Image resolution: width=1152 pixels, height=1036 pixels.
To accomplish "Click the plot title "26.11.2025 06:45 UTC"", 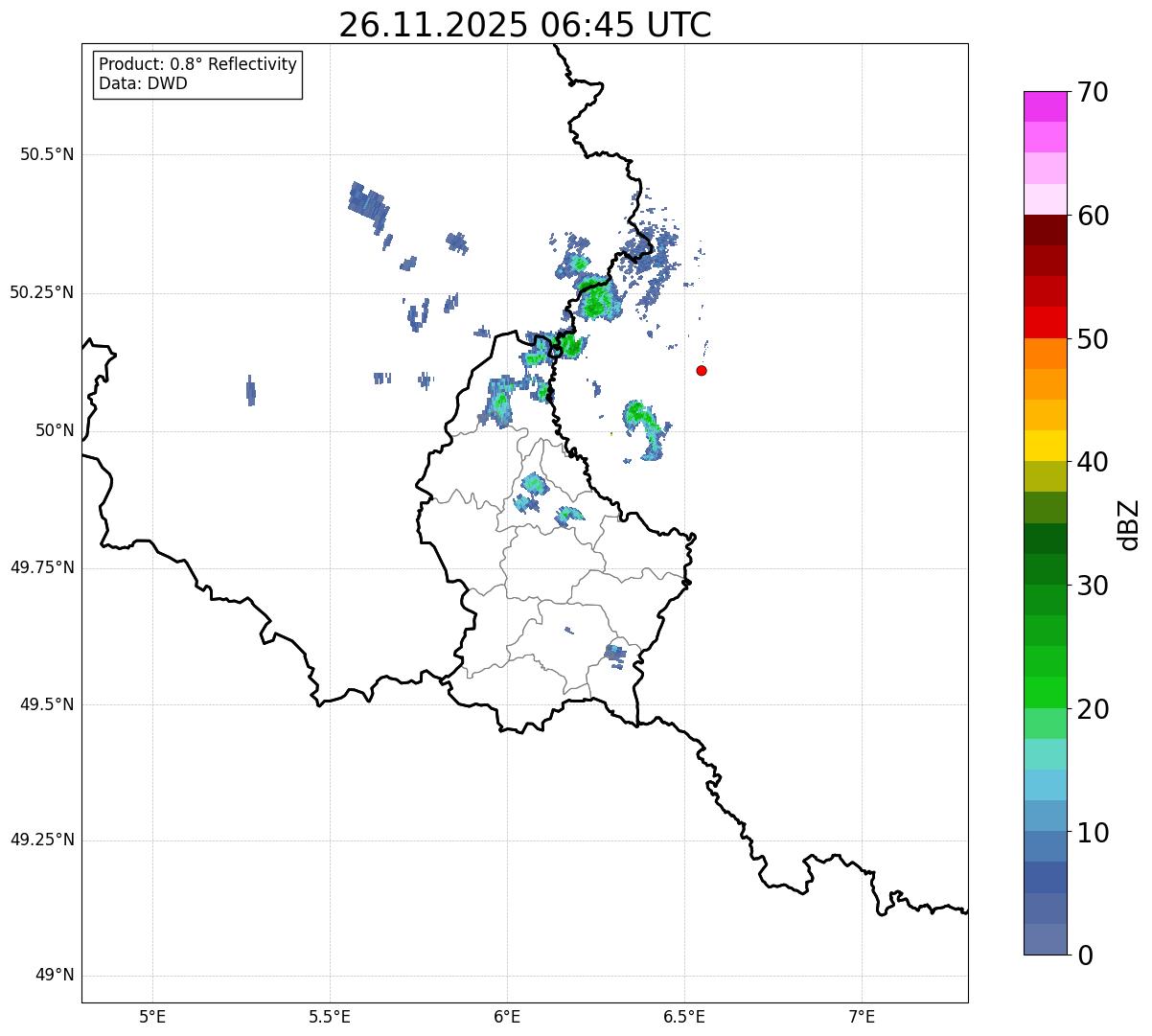I will 525,24.
